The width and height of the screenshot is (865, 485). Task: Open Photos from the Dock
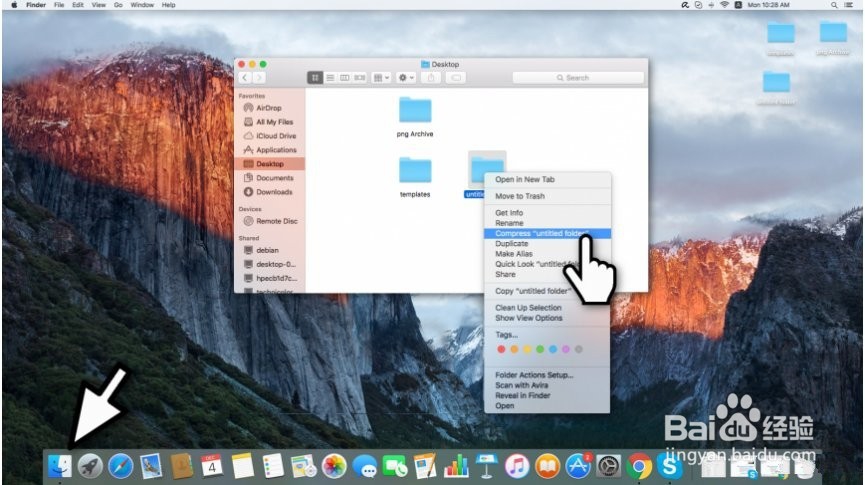coord(334,467)
